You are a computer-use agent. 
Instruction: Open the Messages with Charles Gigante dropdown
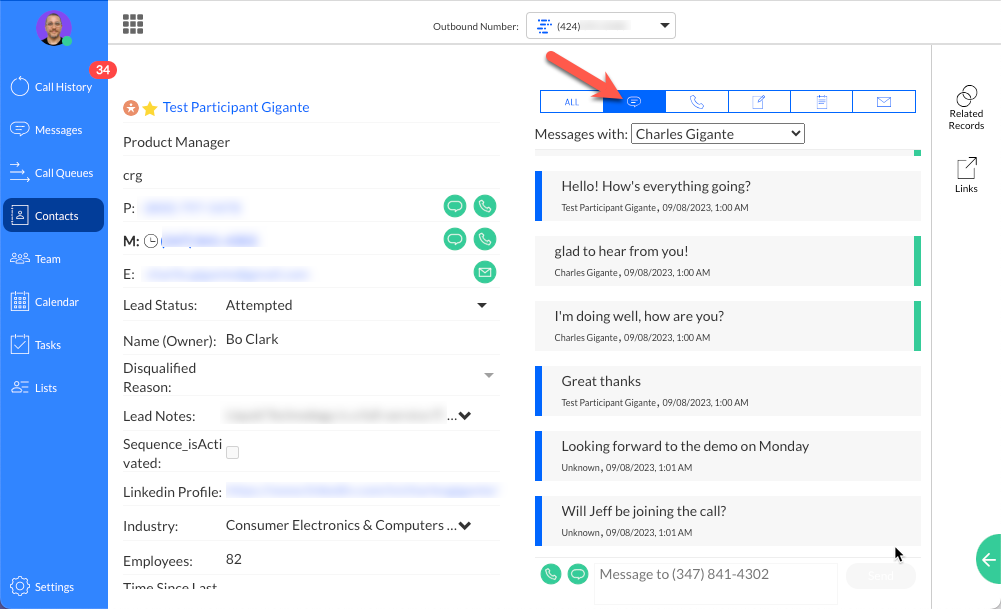717,133
